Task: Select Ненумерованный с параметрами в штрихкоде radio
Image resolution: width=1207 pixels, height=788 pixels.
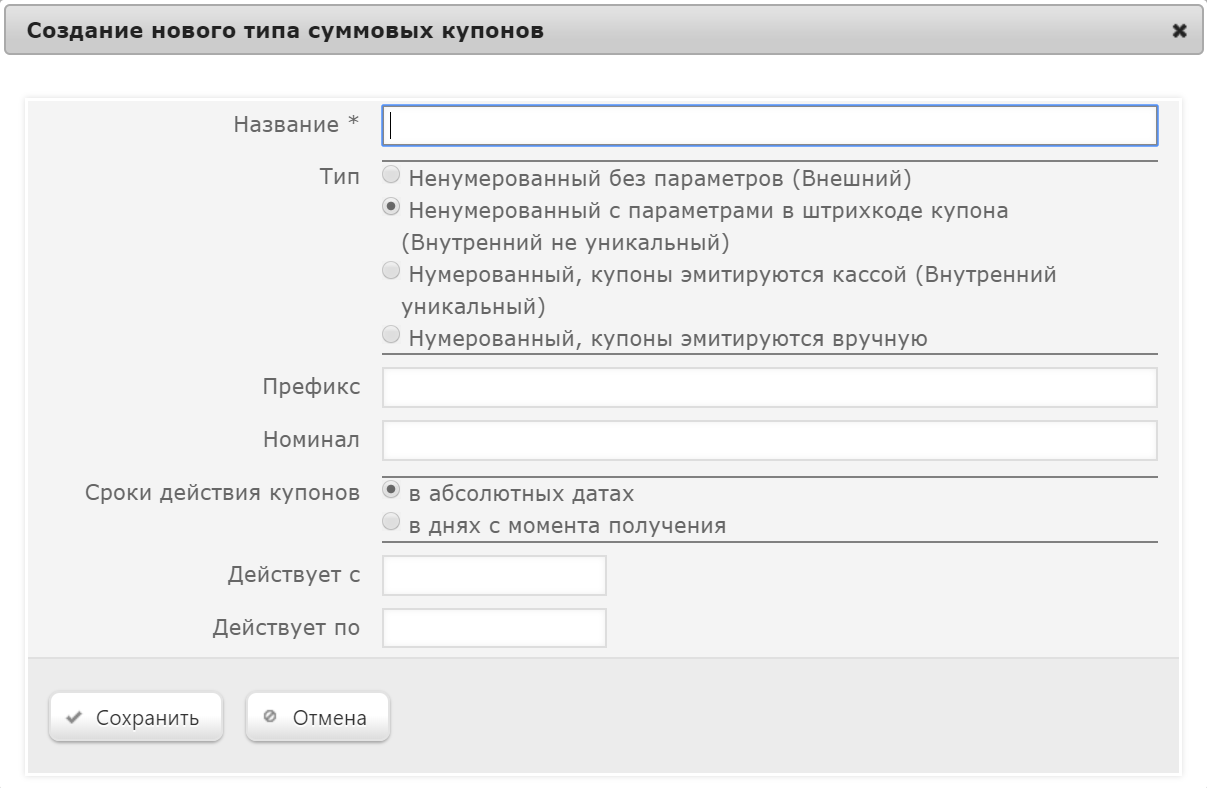Action: [x=392, y=208]
